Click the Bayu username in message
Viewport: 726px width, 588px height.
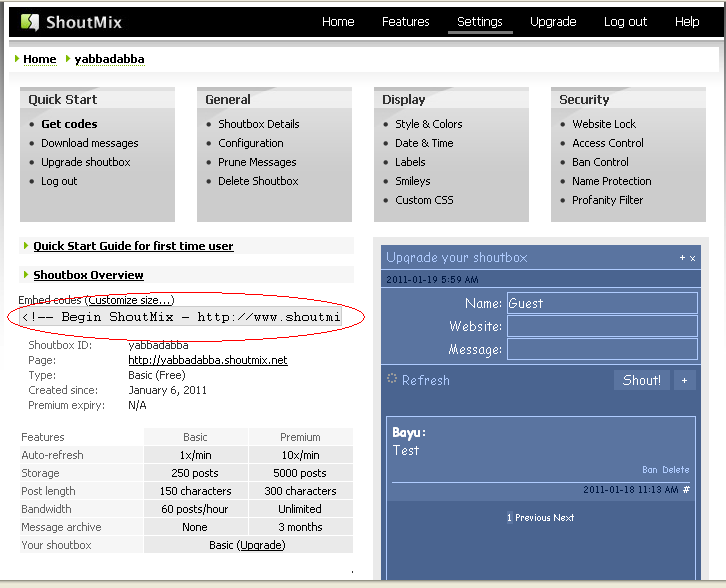tap(407, 432)
